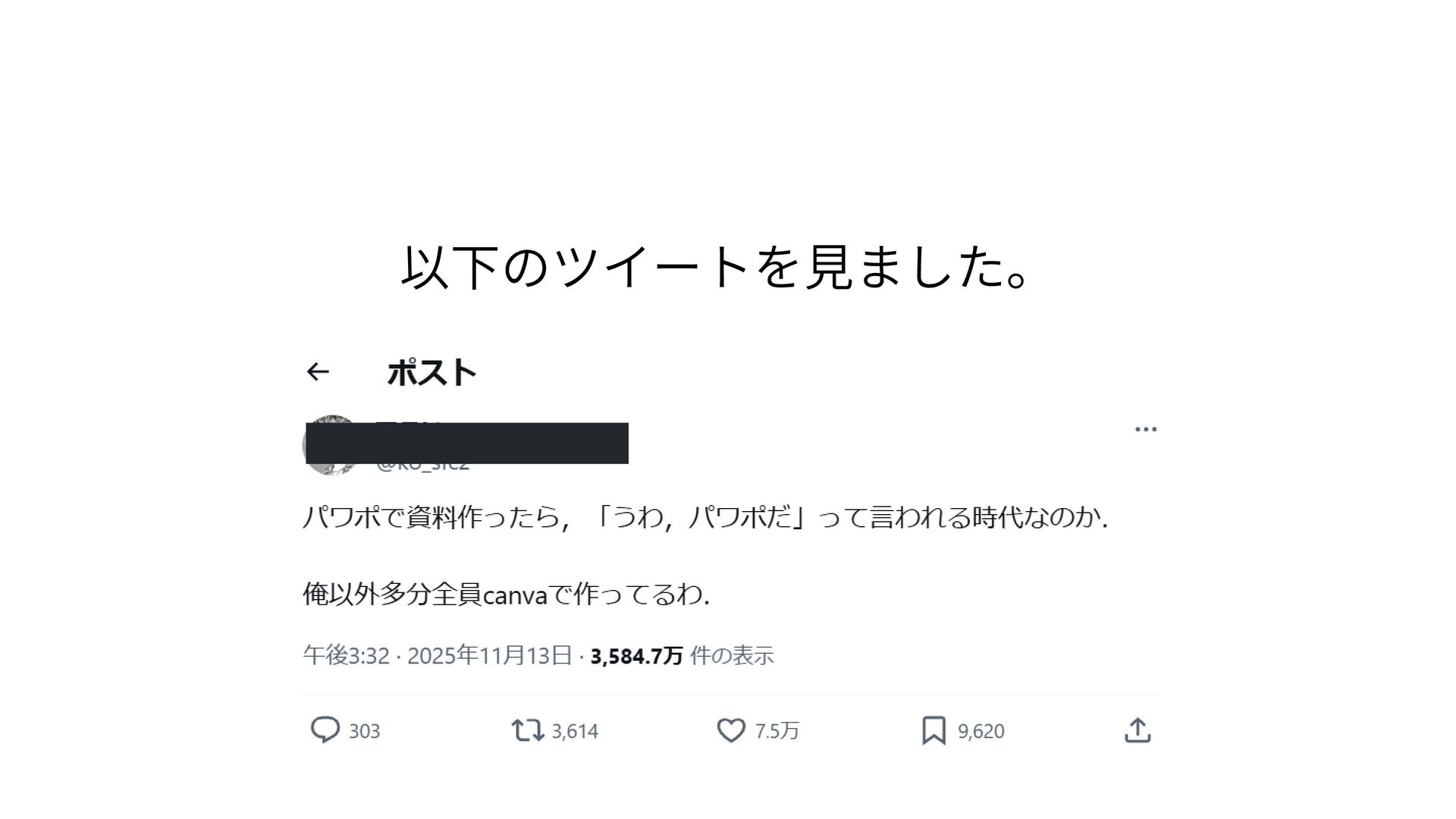Click the reply speech bubble icon
The height and width of the screenshot is (819, 1456).
(x=325, y=730)
